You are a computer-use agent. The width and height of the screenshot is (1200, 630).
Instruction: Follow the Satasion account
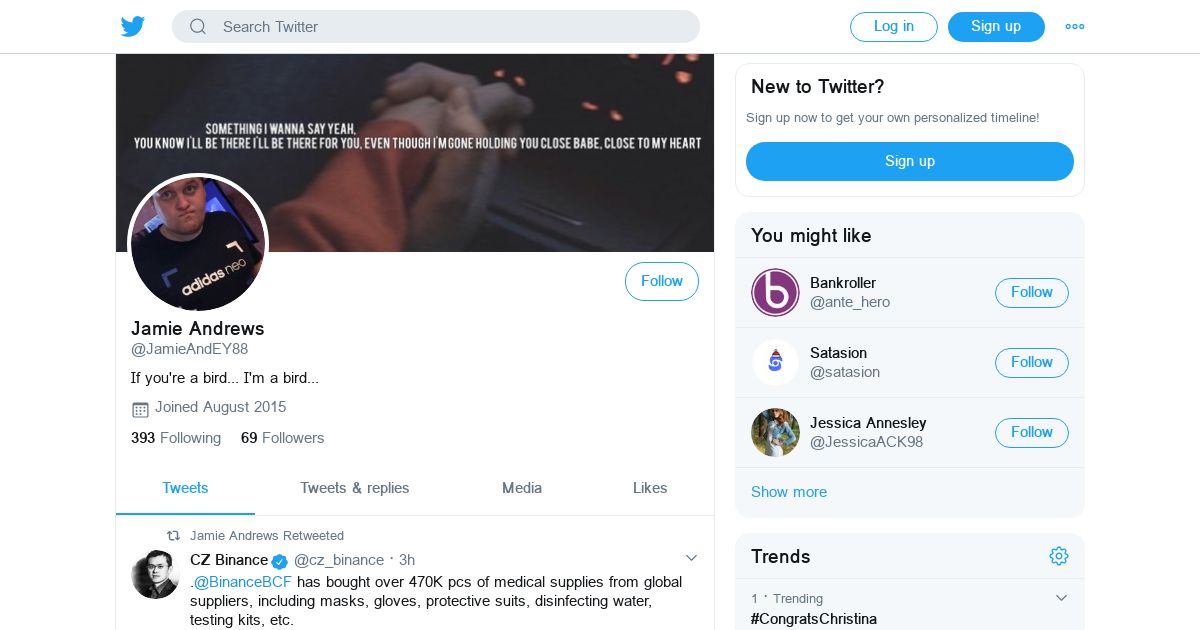pos(1031,362)
